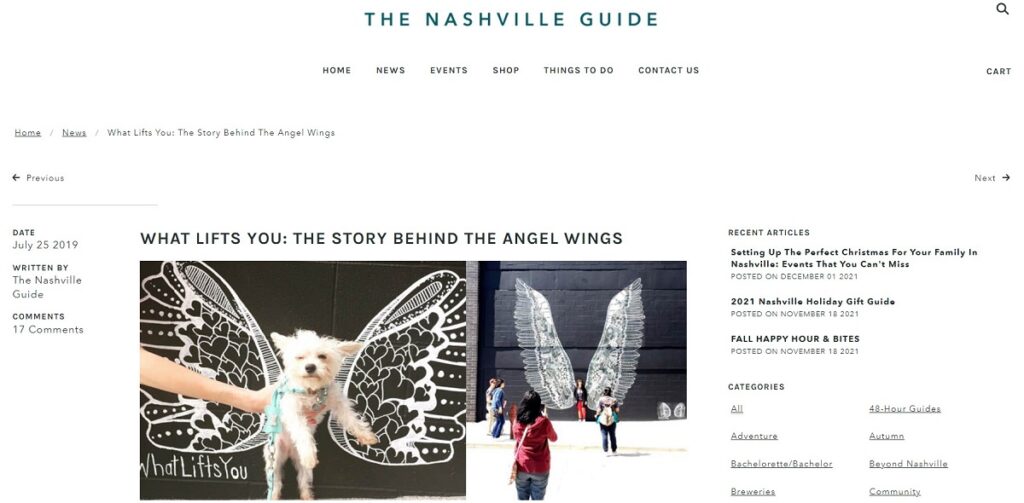Open the Home menu item

point(336,71)
